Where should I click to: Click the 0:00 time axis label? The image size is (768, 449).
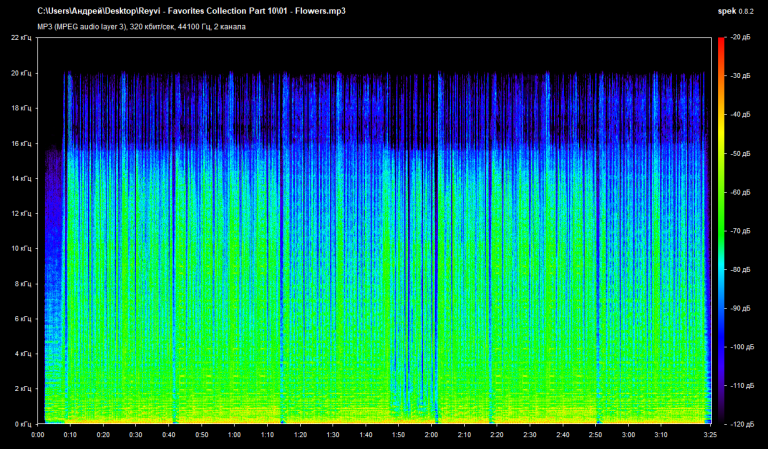[38, 435]
